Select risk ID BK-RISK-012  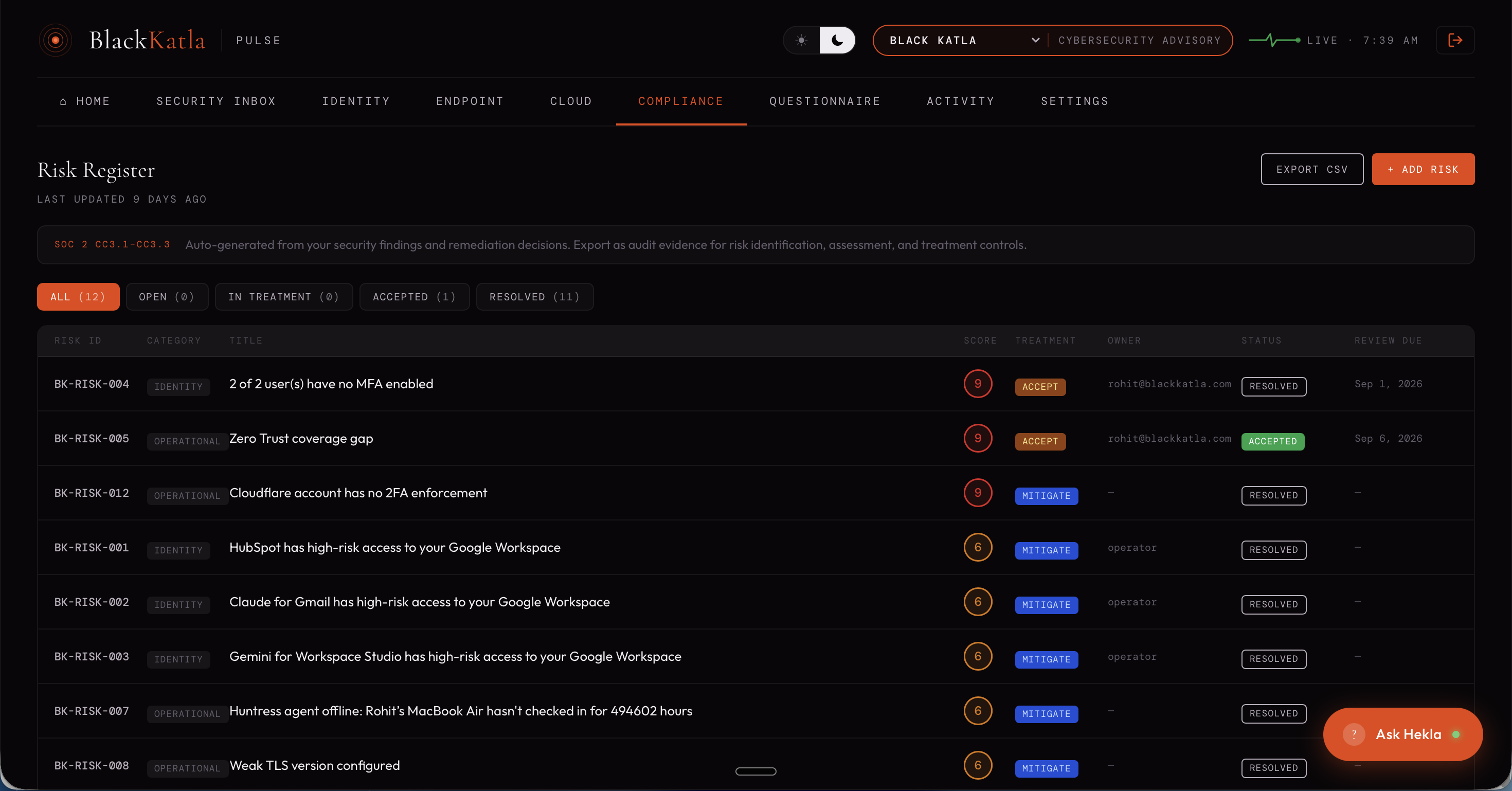pos(92,493)
